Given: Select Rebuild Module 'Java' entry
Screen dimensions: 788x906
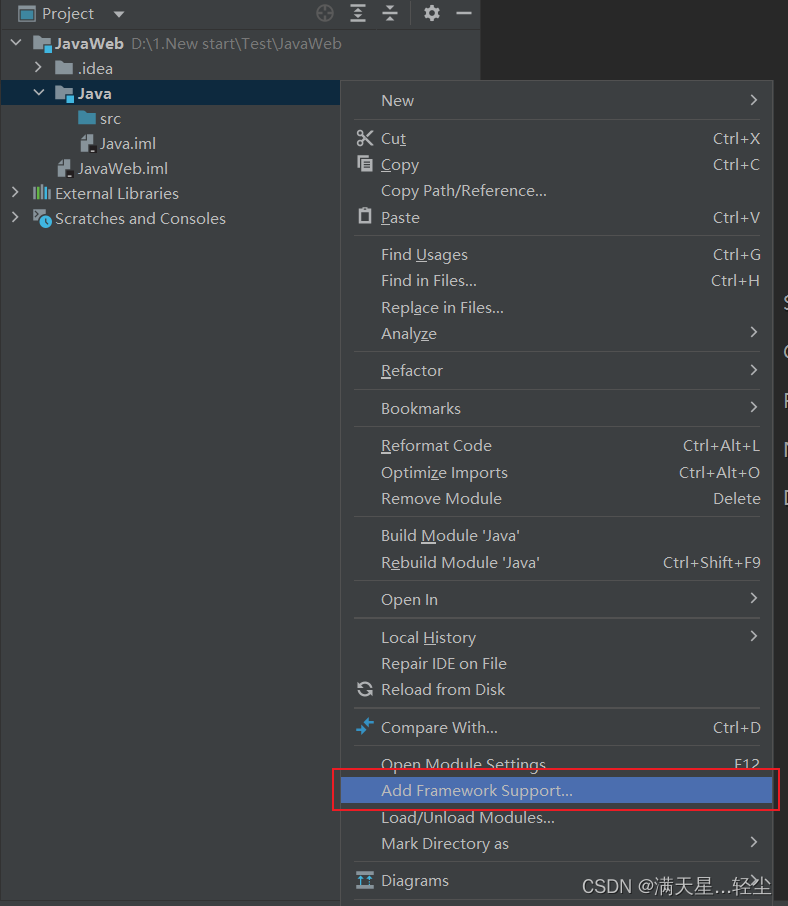Looking at the screenshot, I should pyautogui.click(x=556, y=562).
